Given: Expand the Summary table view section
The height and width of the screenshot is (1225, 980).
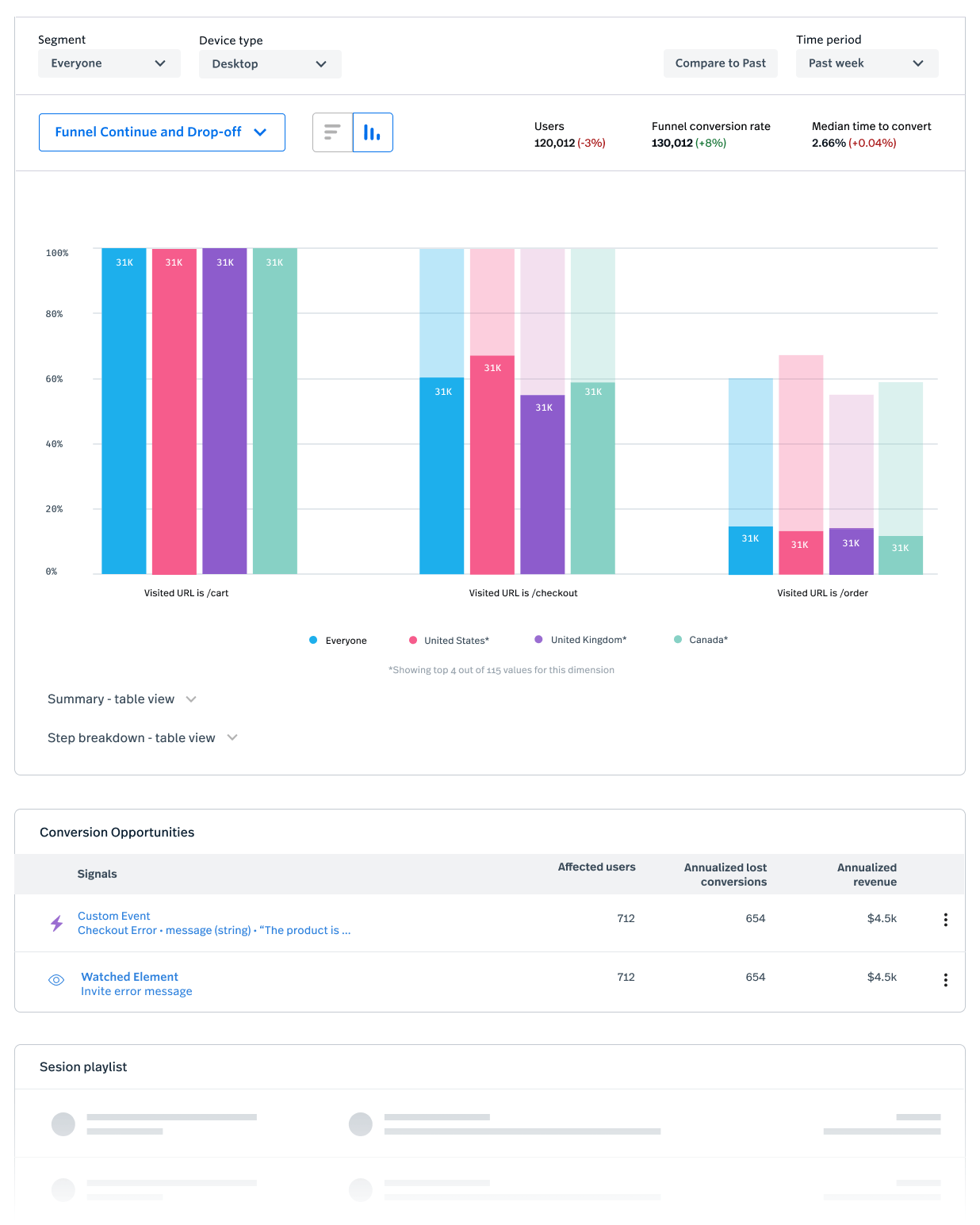Looking at the screenshot, I should click(x=121, y=699).
